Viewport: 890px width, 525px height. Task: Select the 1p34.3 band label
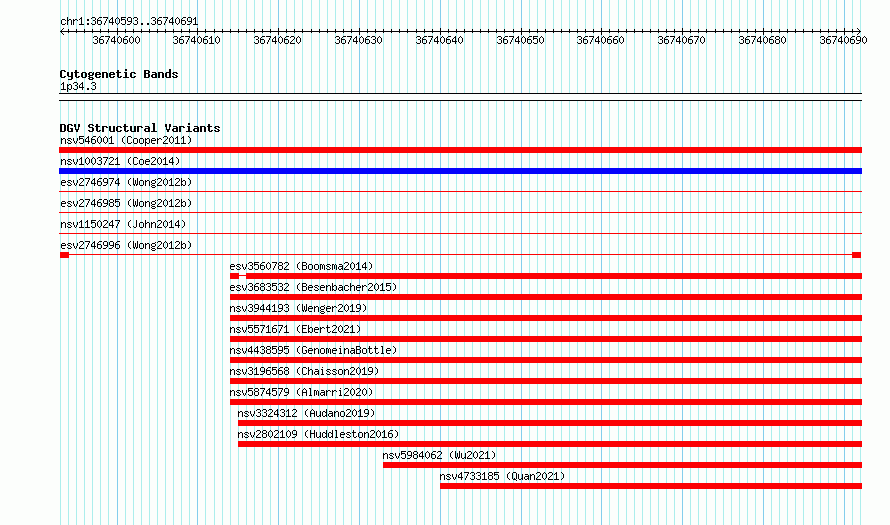tap(78, 87)
